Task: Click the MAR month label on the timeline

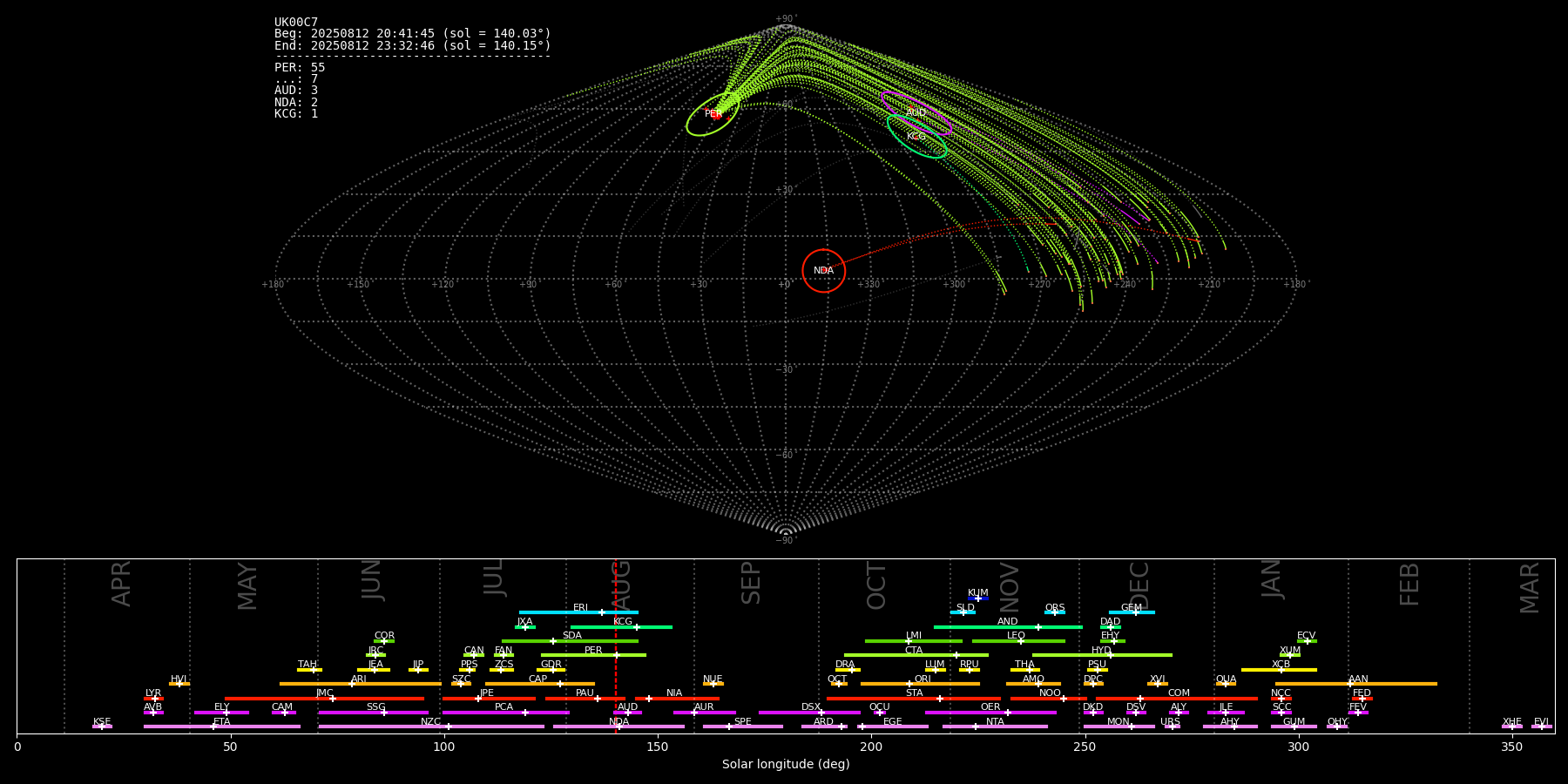Action: pos(1531,588)
